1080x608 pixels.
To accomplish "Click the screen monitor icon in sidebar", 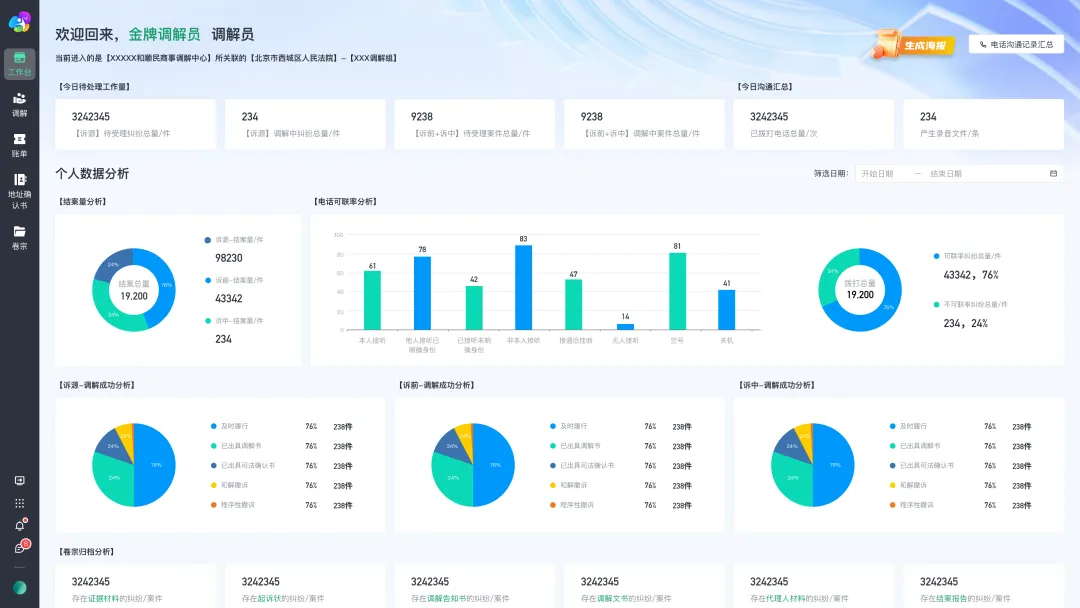I will (x=19, y=480).
